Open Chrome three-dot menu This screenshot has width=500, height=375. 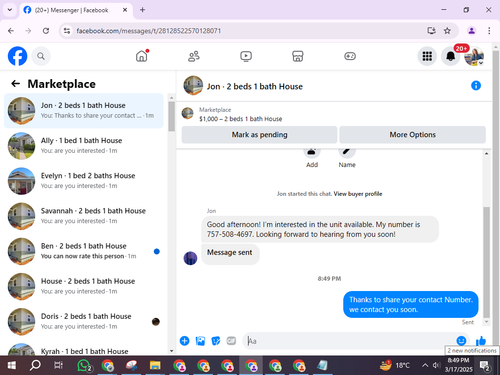pos(489,31)
